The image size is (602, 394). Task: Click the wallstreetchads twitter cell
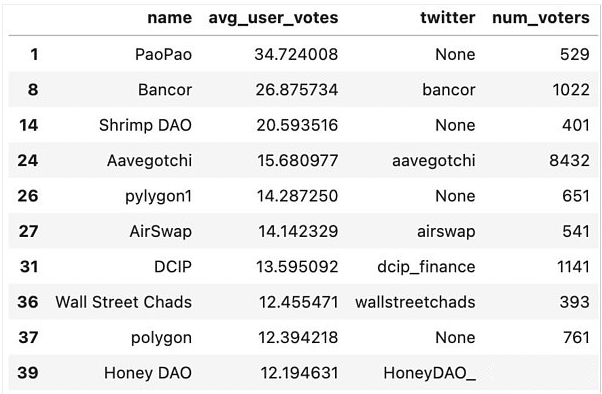click(x=415, y=302)
